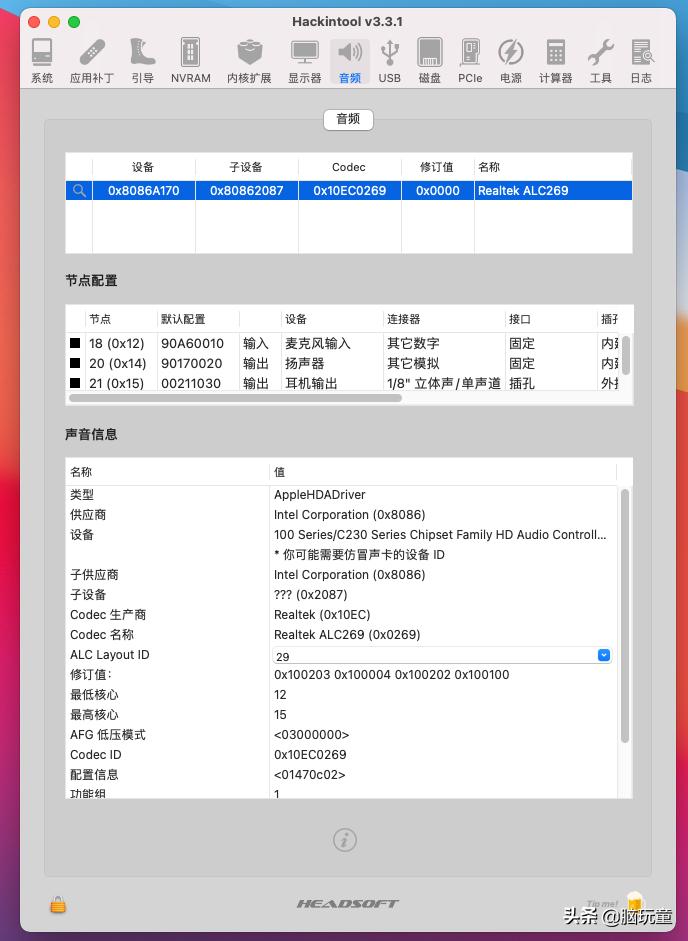Click the Tip me beer icon
The image size is (688, 941).
[635, 901]
